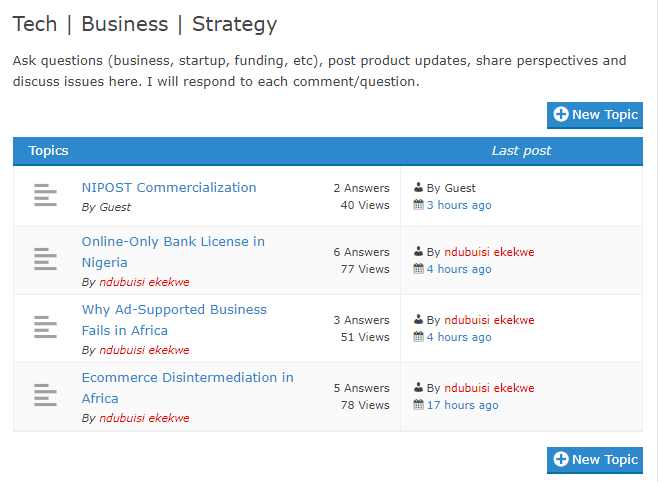The image size is (660, 482).
Task: Go to the 3 hours ago last post
Action: 458,205
